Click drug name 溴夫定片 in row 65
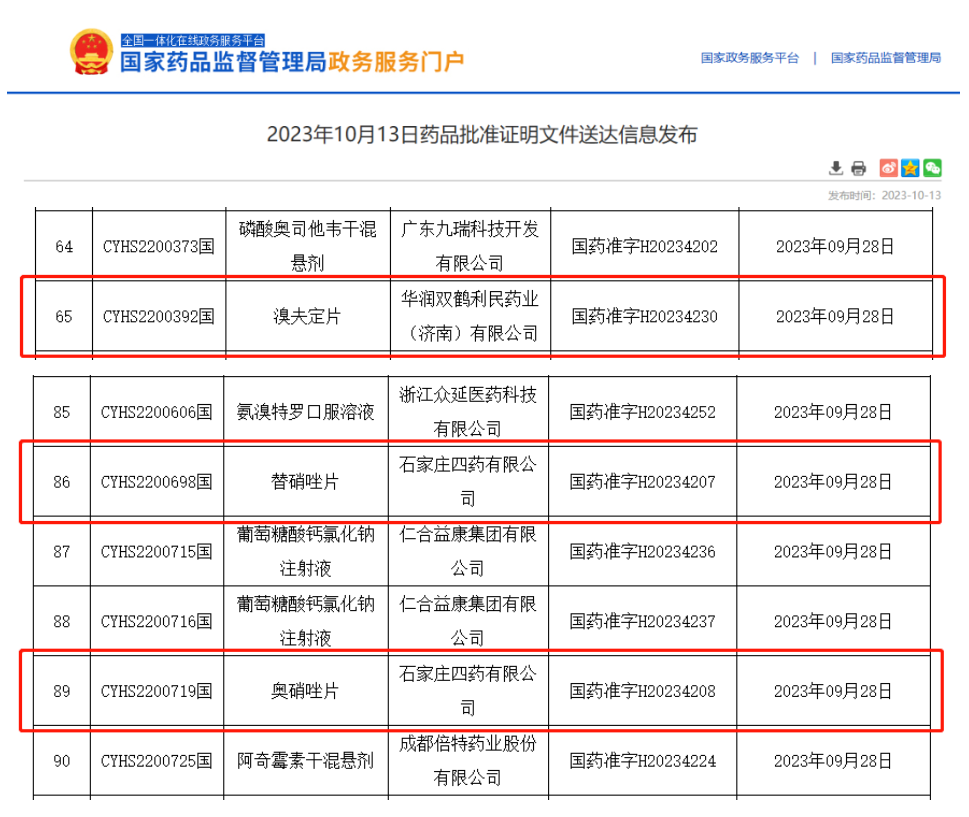 tap(306, 317)
